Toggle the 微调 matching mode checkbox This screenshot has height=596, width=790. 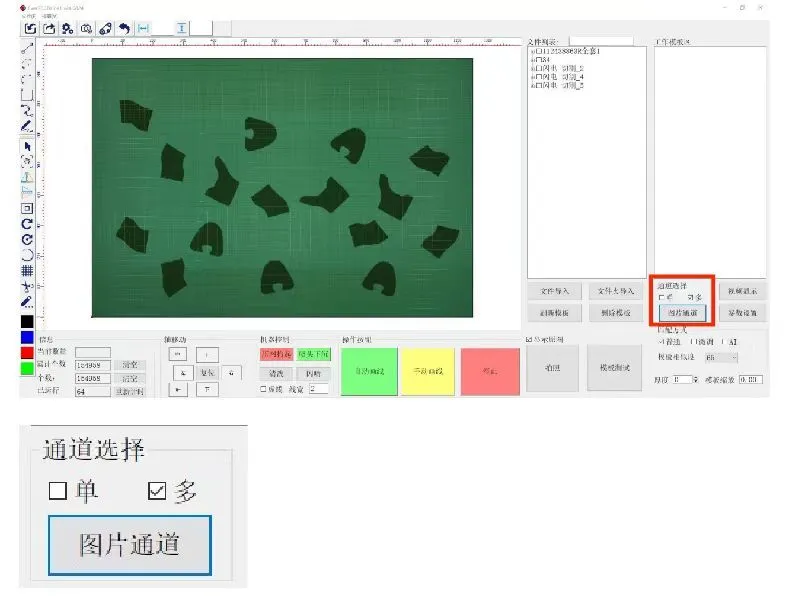pos(693,342)
